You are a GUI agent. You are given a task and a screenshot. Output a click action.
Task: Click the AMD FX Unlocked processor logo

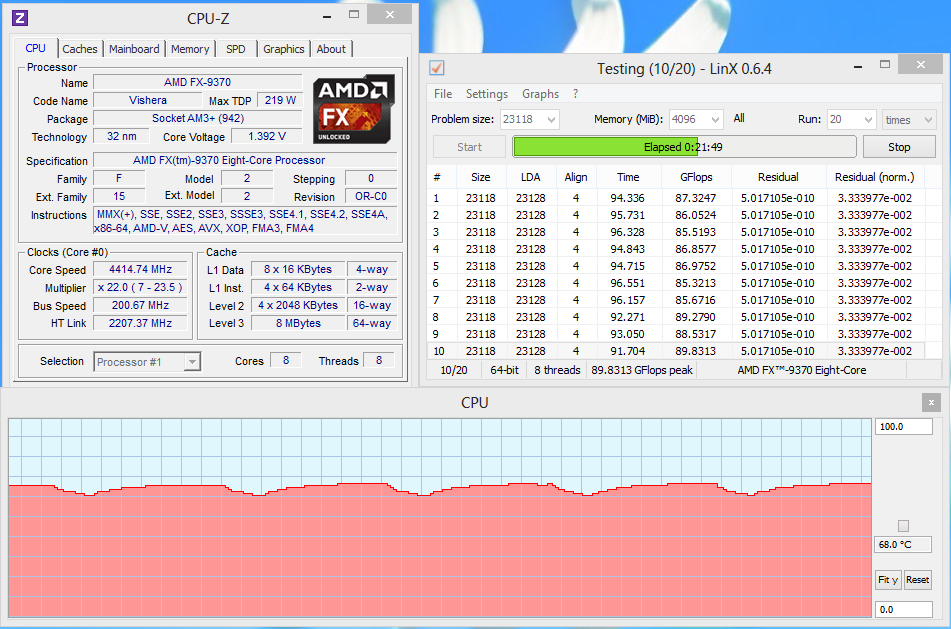pos(354,109)
